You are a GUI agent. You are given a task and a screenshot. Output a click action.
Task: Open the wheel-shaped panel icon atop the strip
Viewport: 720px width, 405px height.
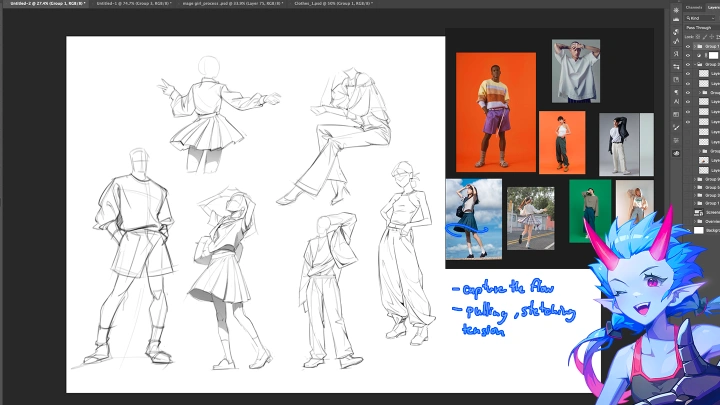pyautogui.click(x=676, y=10)
